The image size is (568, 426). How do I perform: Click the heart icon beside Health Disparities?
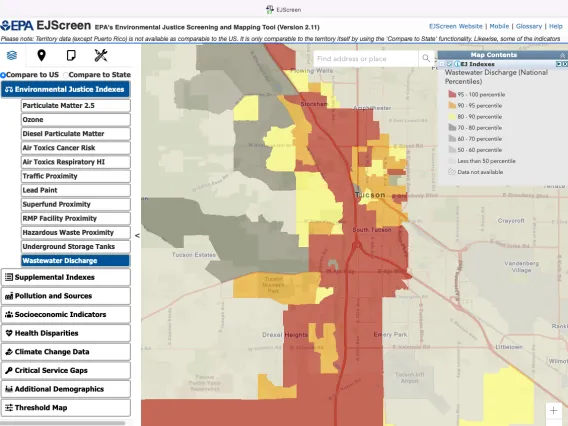[9, 333]
